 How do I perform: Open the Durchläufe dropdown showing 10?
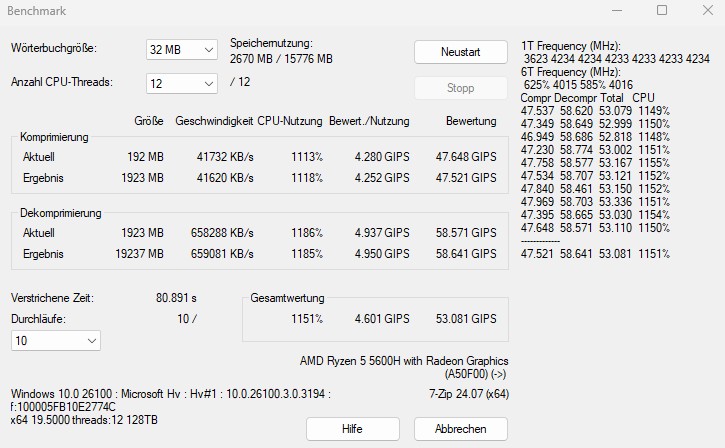click(55, 341)
